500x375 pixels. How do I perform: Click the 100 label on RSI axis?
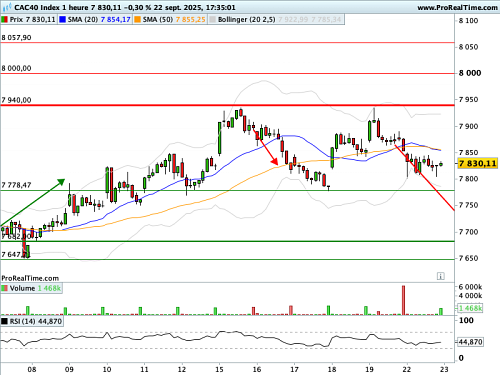click(466, 321)
